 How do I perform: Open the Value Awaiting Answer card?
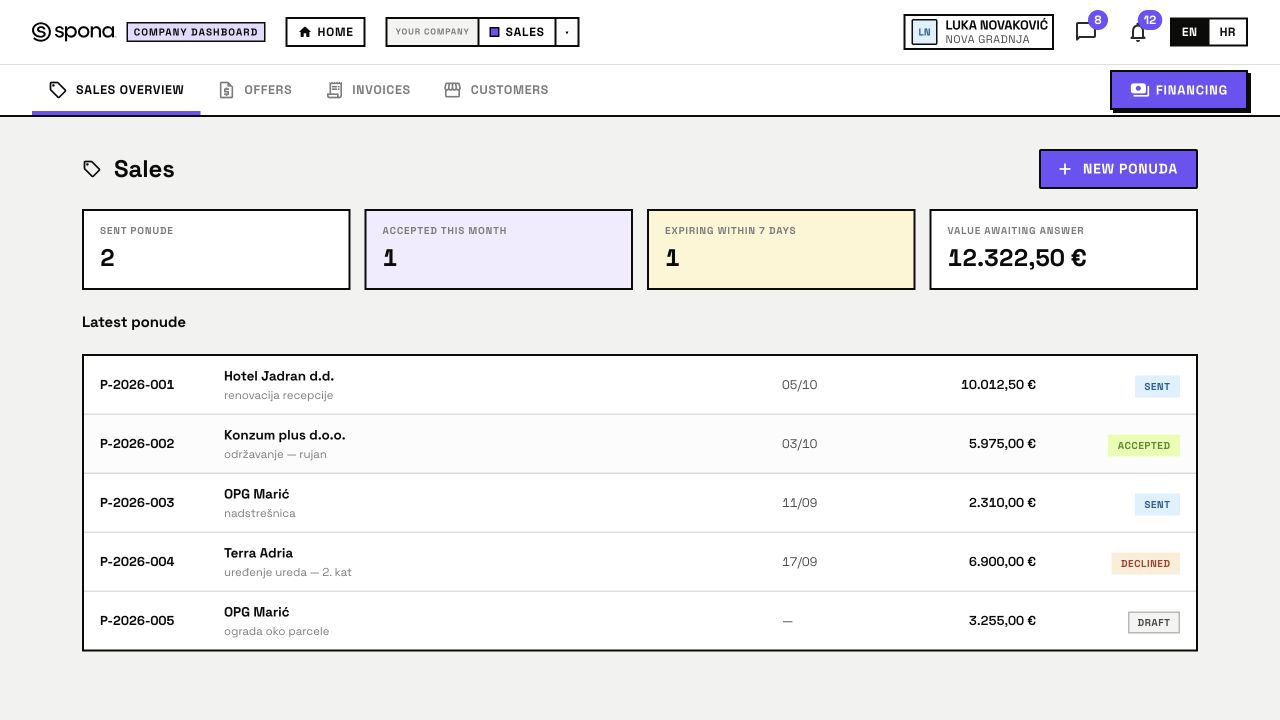click(1064, 249)
